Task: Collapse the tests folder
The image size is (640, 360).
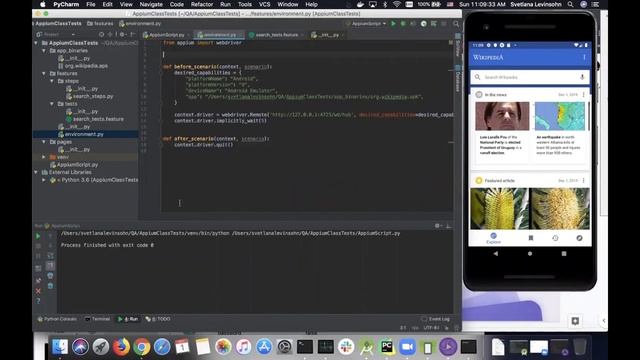Action: coord(52,104)
